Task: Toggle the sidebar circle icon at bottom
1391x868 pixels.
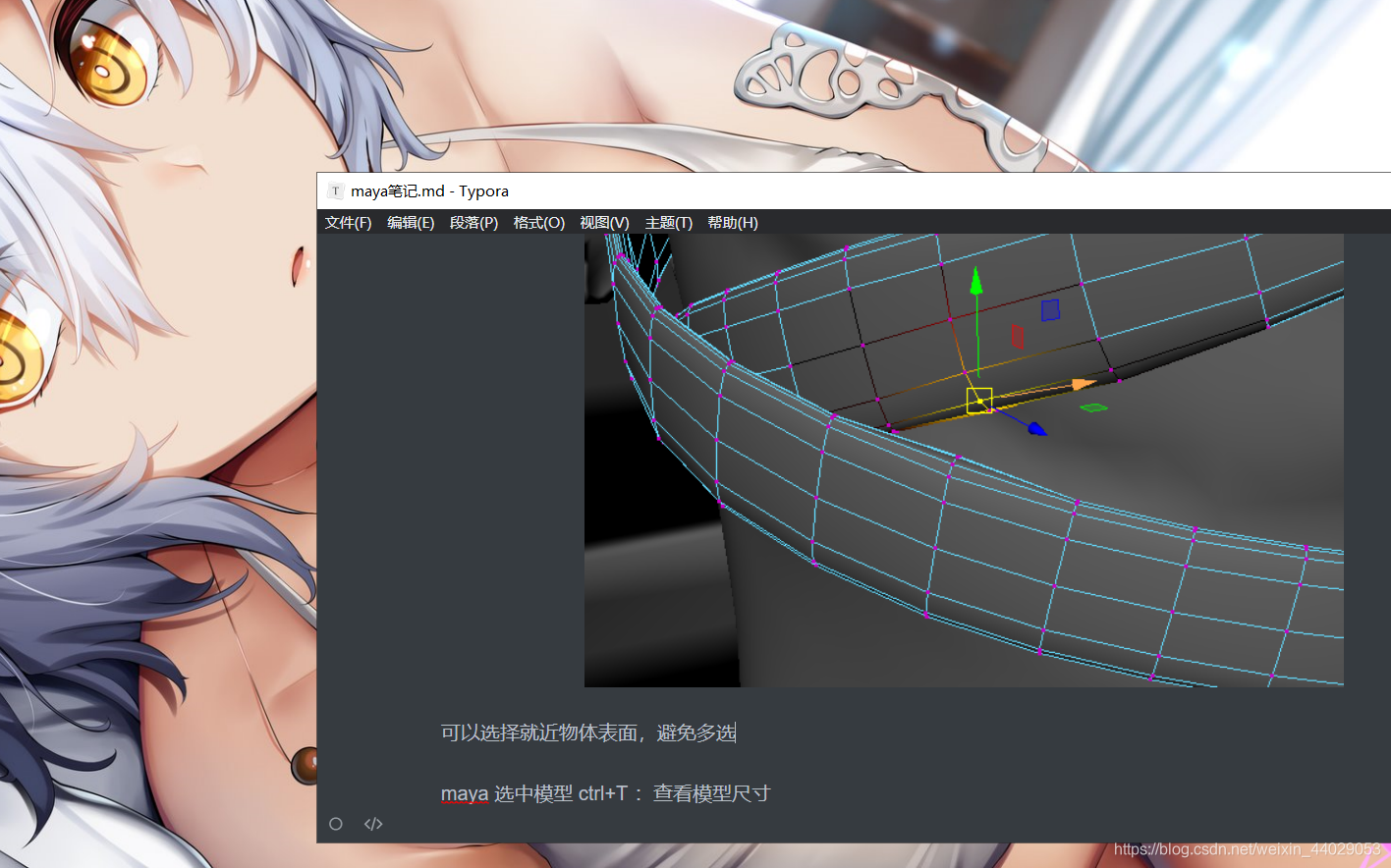Action: tap(336, 824)
